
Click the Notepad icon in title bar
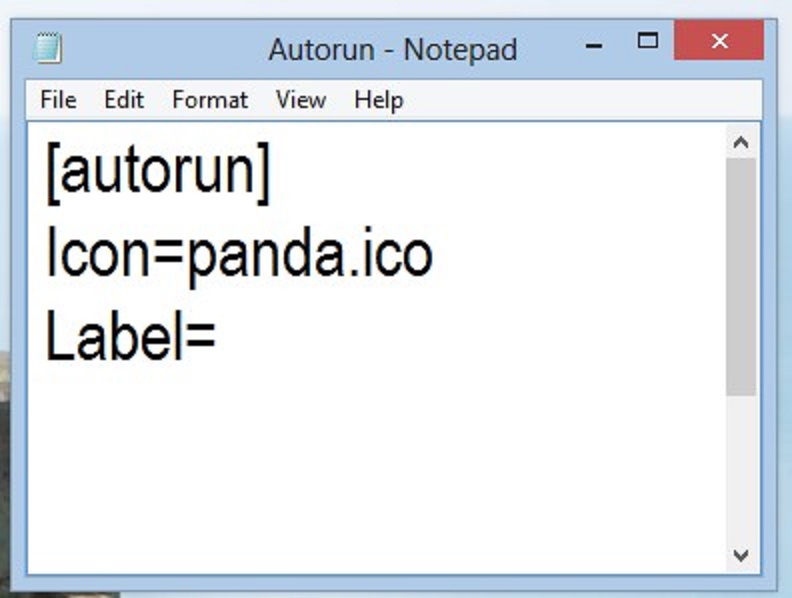pyautogui.click(x=48, y=48)
